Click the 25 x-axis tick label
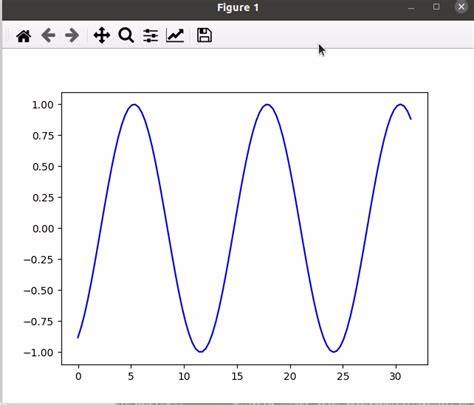 pos(343,376)
